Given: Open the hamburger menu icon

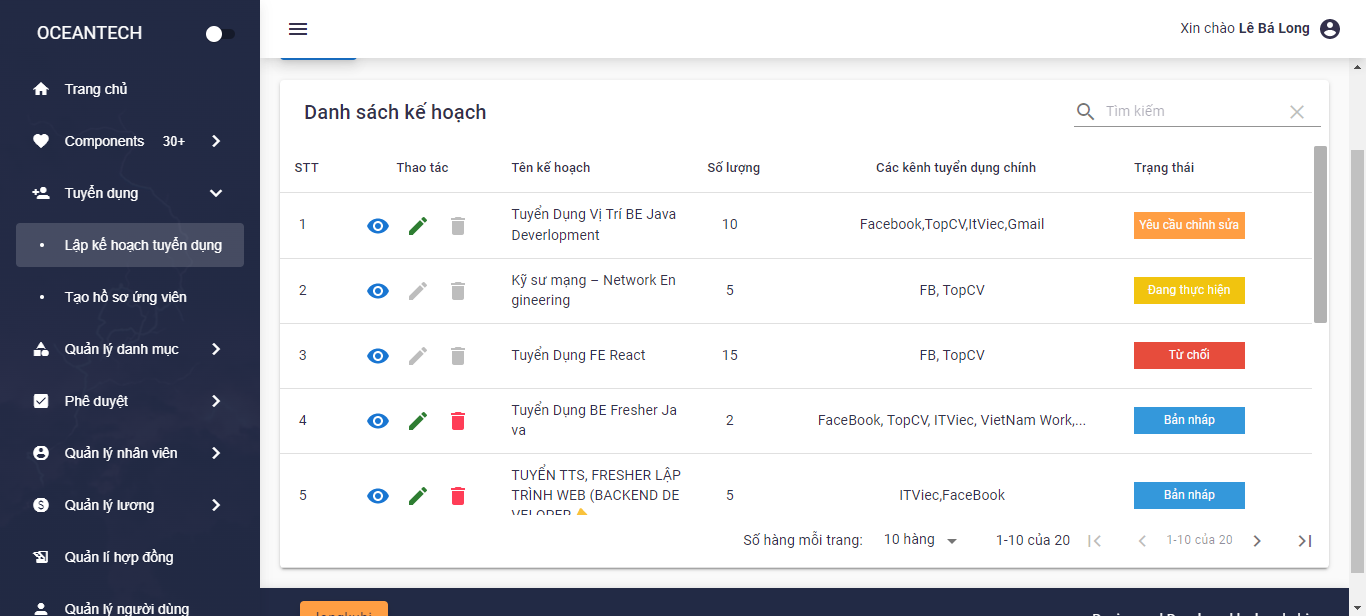Looking at the screenshot, I should (x=298, y=29).
